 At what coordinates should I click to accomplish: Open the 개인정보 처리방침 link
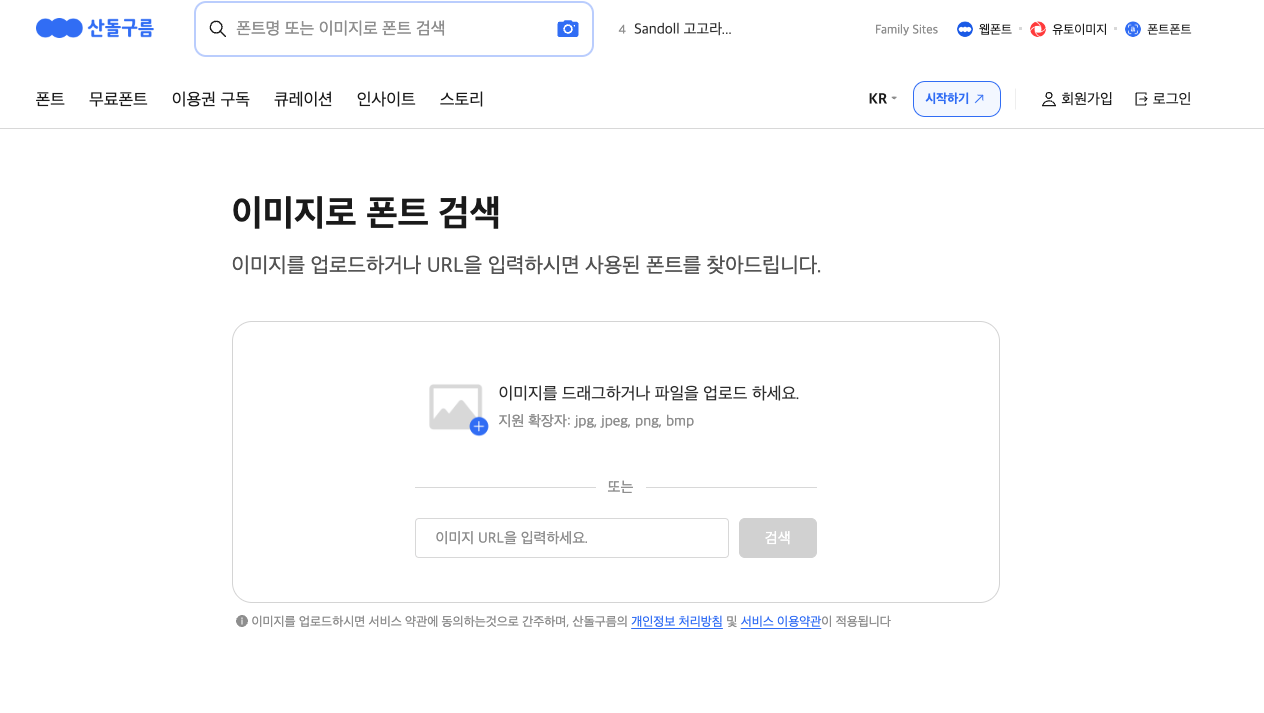(677, 621)
